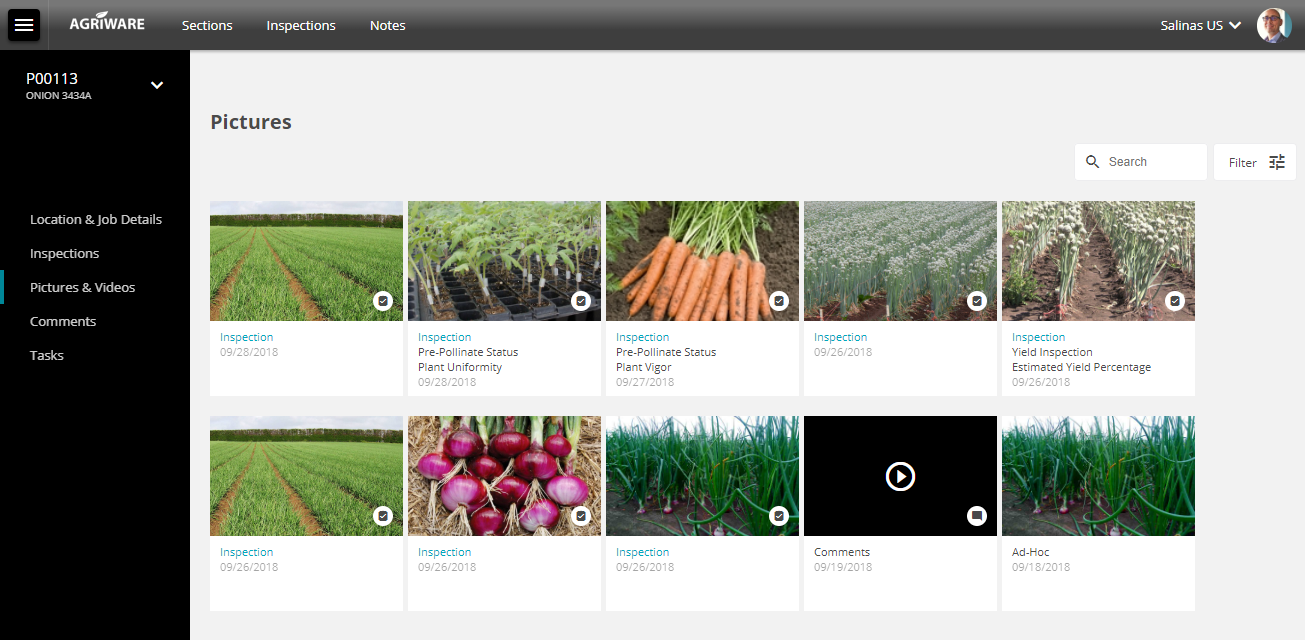Toggle the selection checkmark on the carrot photo
This screenshot has width=1305, height=640.
tap(779, 300)
